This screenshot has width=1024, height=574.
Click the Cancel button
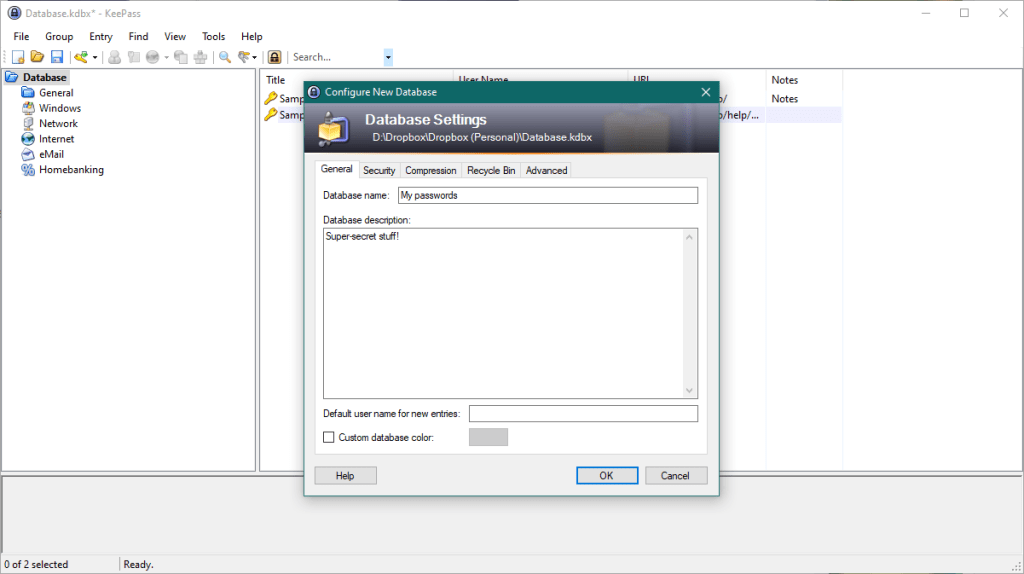[x=676, y=475]
